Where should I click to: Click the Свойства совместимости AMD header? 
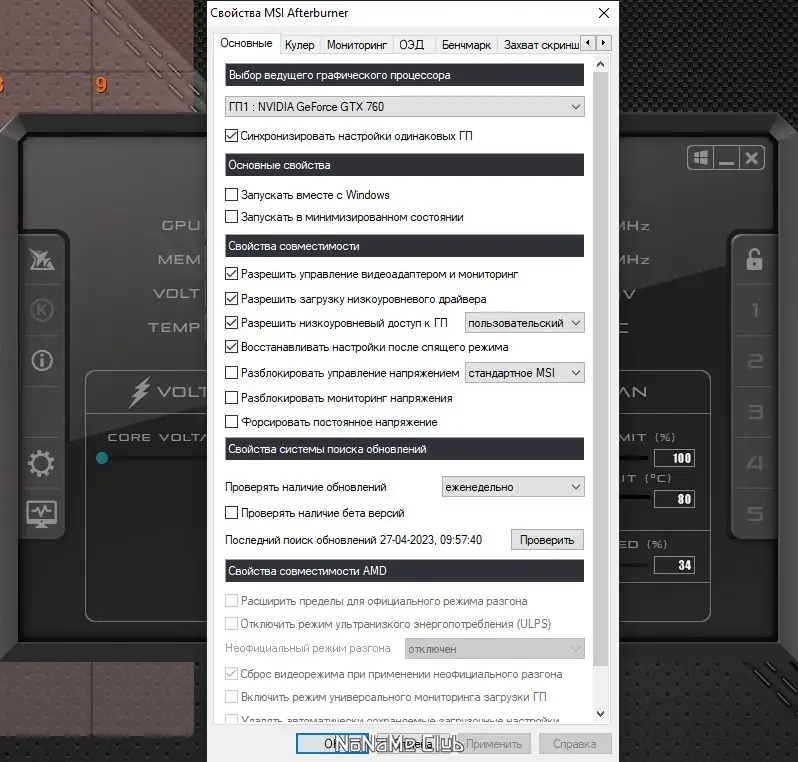coord(405,571)
